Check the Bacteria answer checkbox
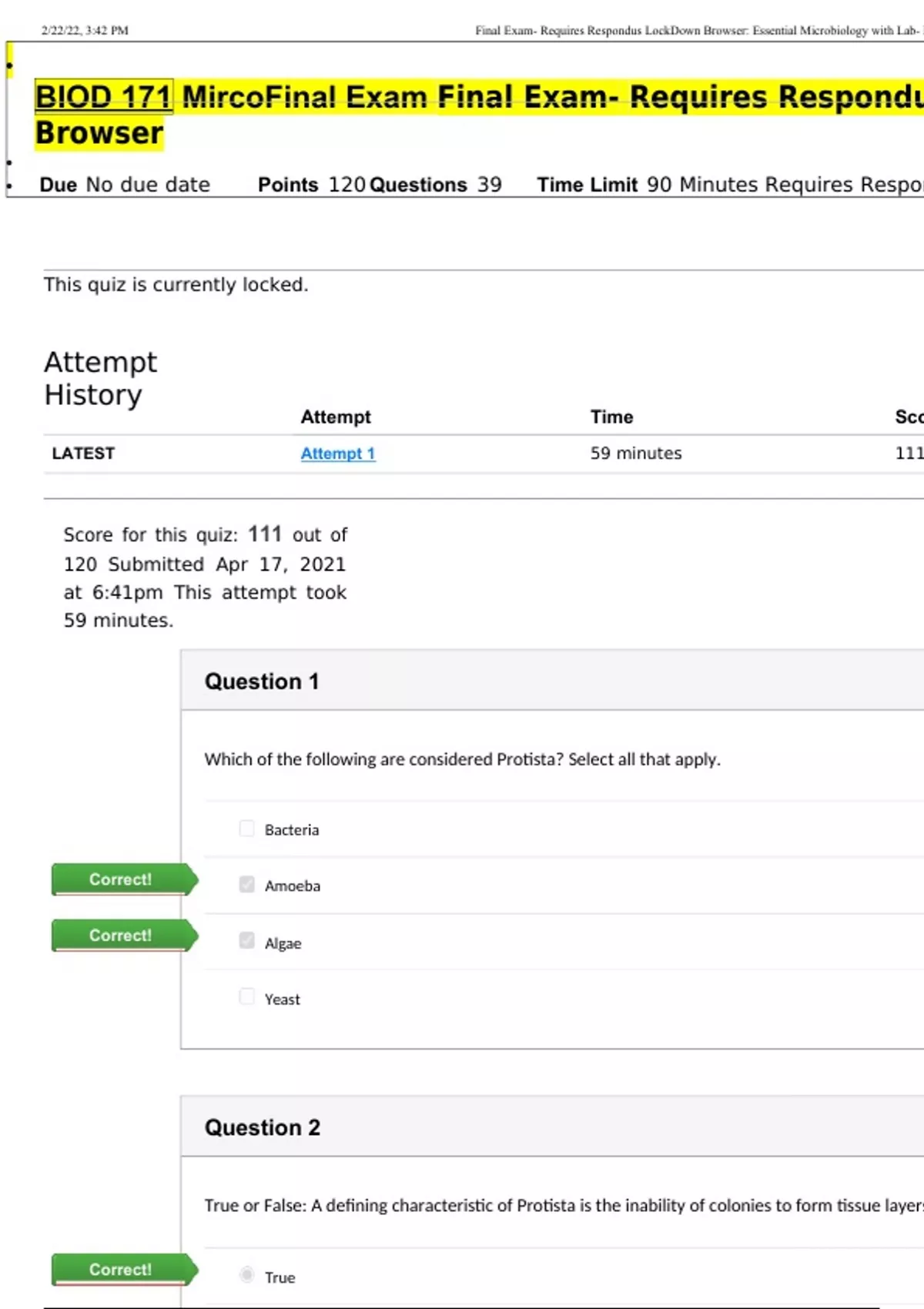The image size is (924, 1309). (x=246, y=829)
